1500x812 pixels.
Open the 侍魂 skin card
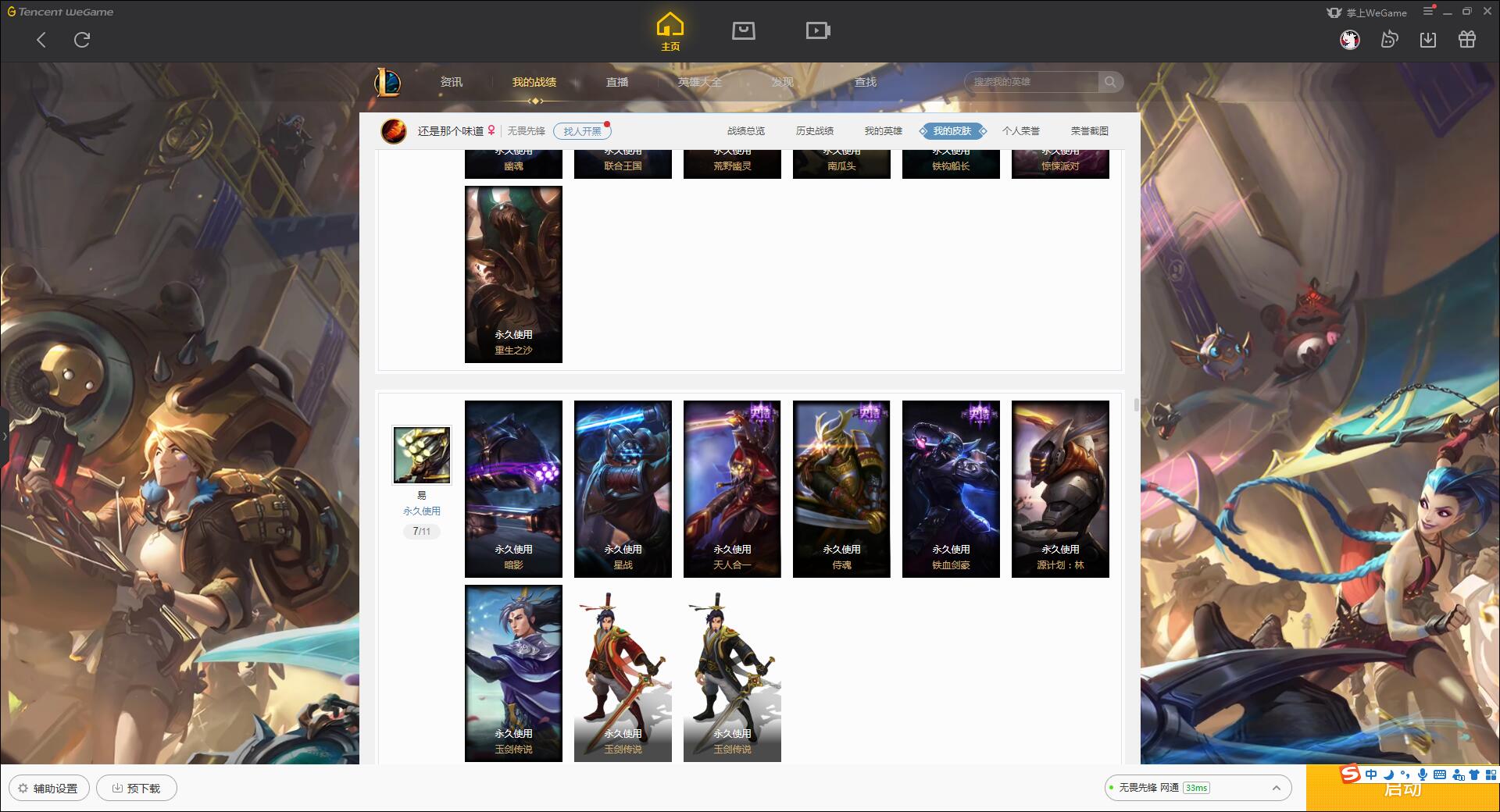point(841,489)
